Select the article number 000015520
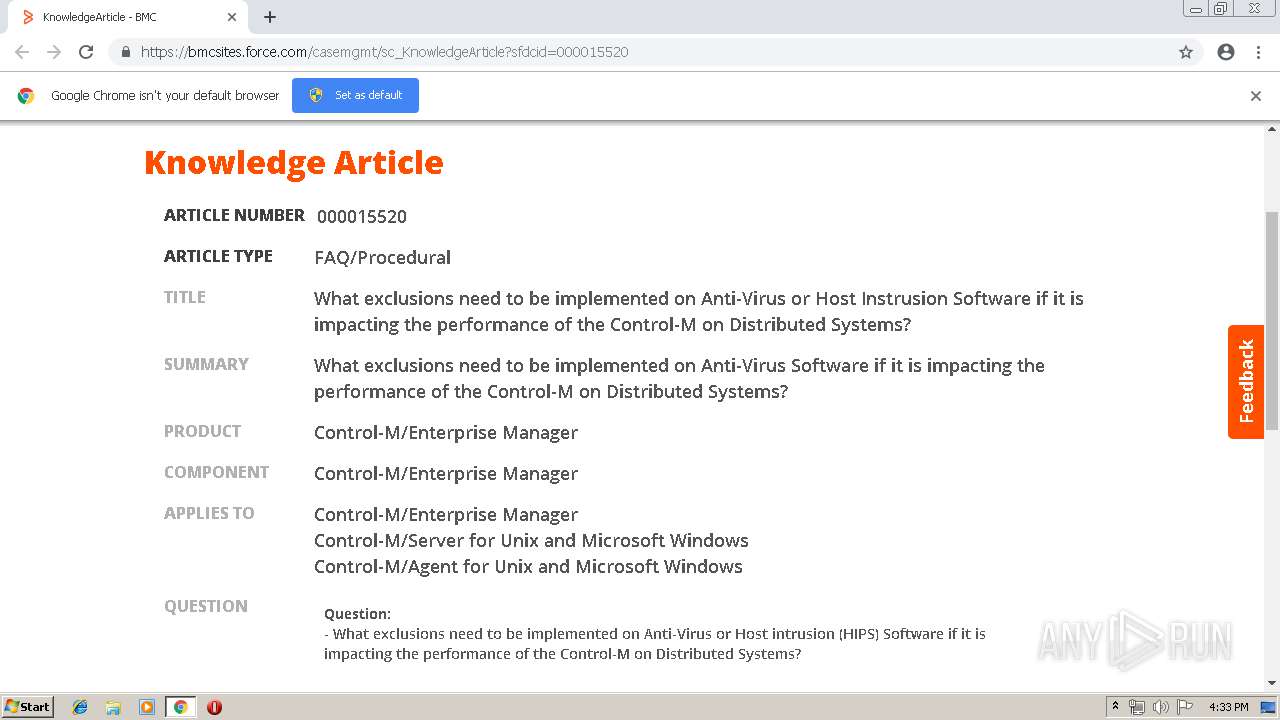Screen dimensions: 1280x720 click(x=362, y=216)
